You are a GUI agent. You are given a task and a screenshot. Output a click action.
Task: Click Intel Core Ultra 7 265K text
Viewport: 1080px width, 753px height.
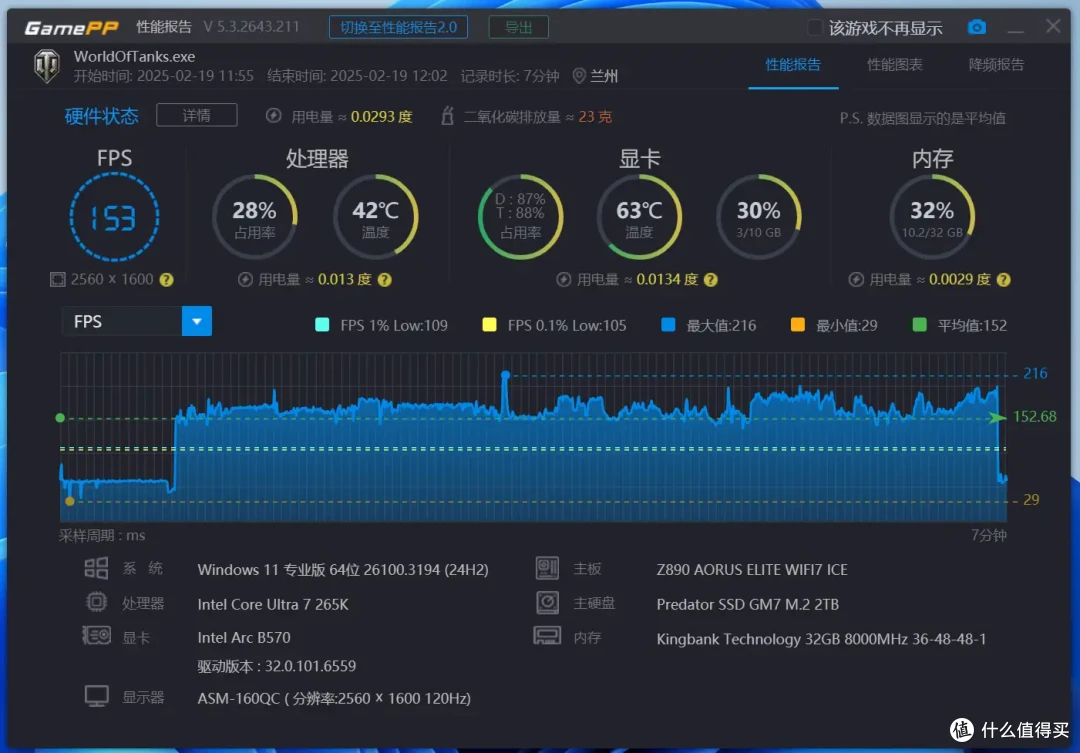pos(273,604)
